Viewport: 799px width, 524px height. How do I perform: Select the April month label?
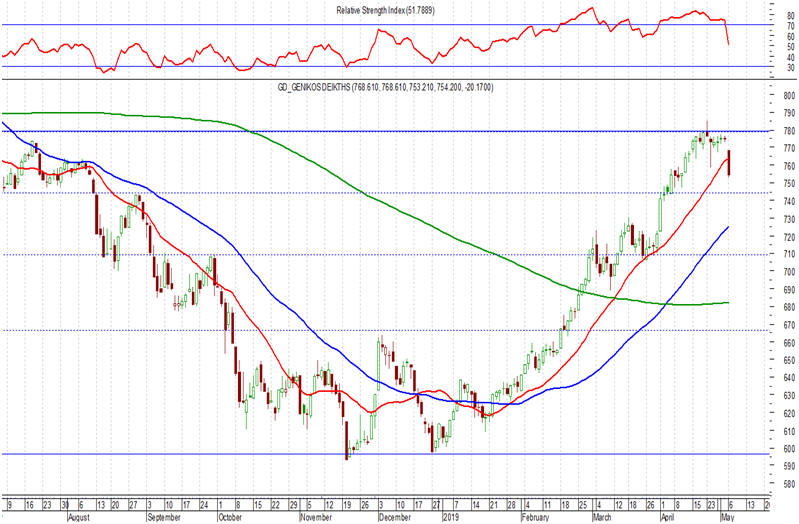(x=668, y=517)
